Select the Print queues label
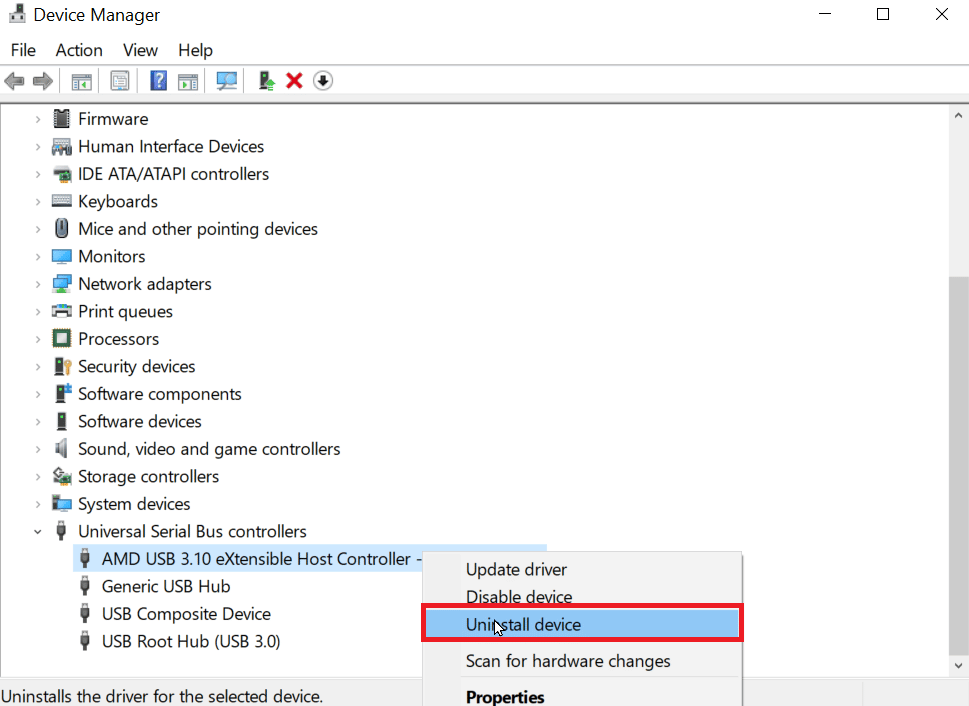 125,312
